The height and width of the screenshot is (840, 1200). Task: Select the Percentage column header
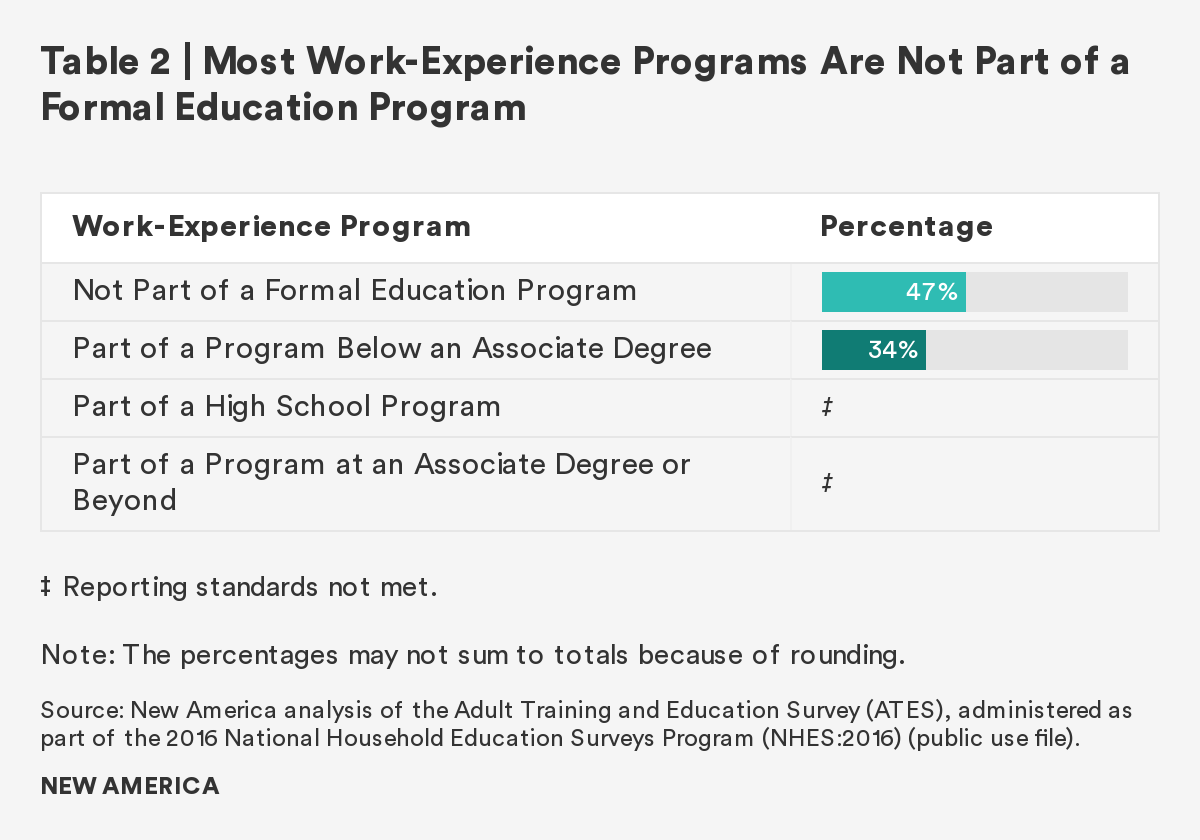pyautogui.click(x=906, y=226)
